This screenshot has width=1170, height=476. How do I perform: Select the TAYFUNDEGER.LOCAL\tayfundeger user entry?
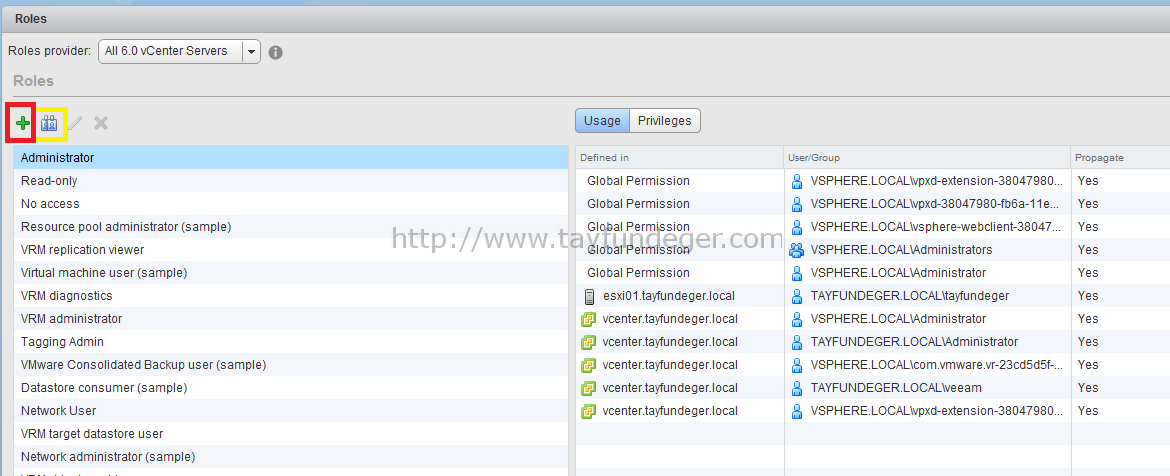click(910, 296)
